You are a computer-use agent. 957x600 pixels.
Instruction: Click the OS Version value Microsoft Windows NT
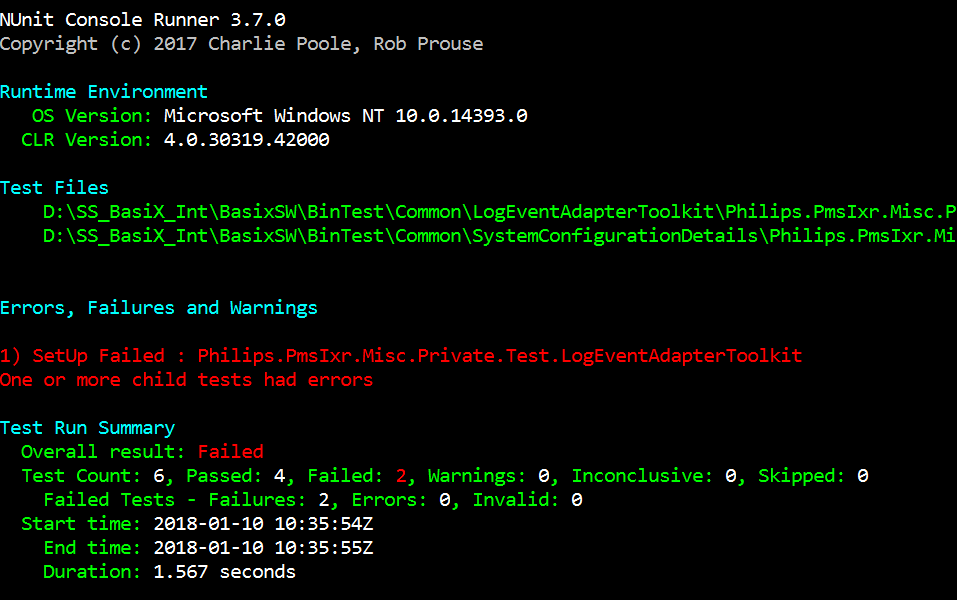pos(345,115)
